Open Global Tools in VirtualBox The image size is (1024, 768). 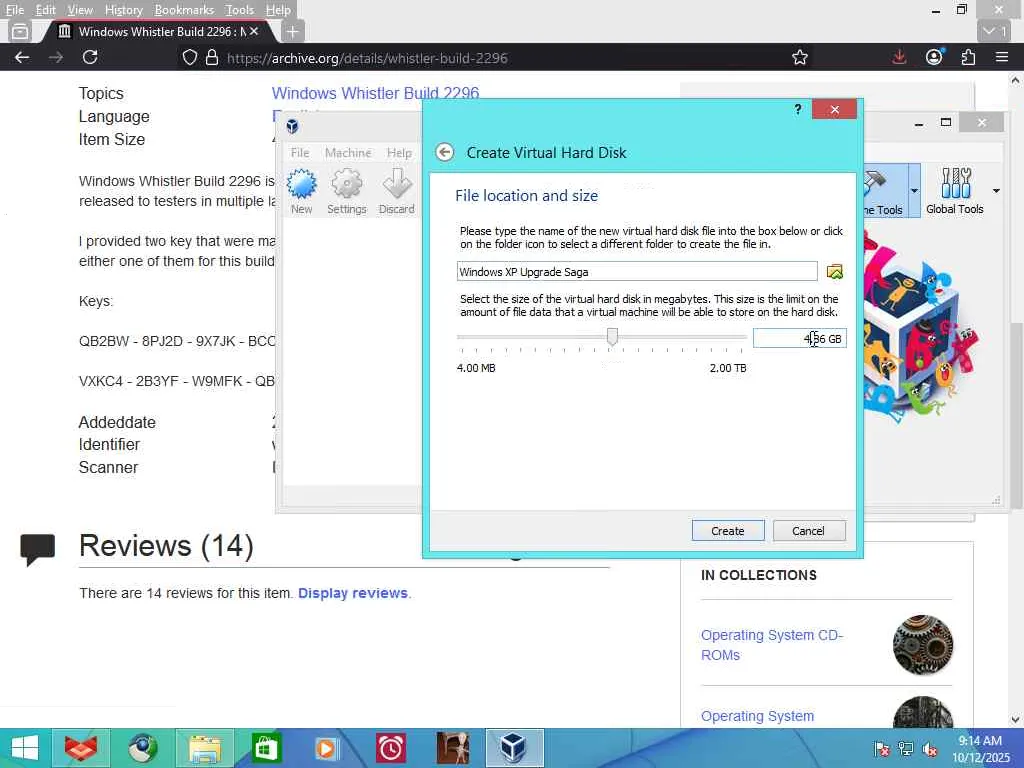955,191
